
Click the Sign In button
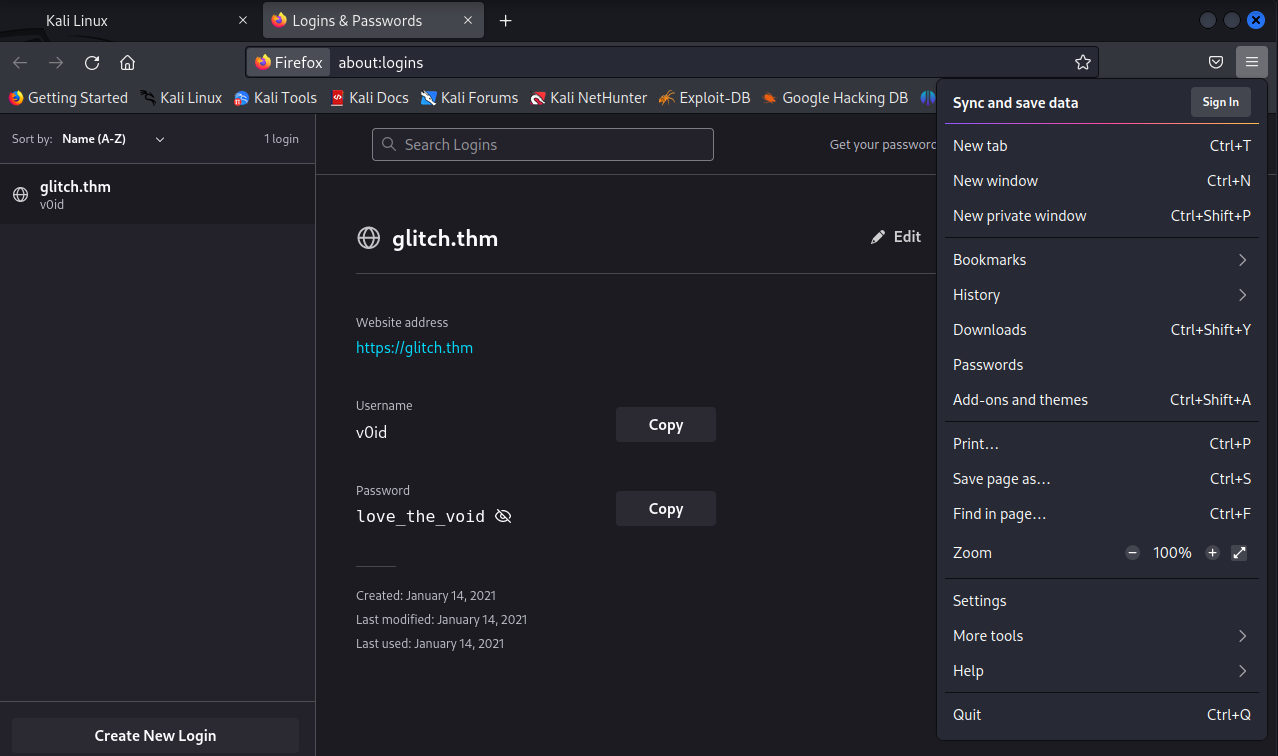pyautogui.click(x=1220, y=102)
